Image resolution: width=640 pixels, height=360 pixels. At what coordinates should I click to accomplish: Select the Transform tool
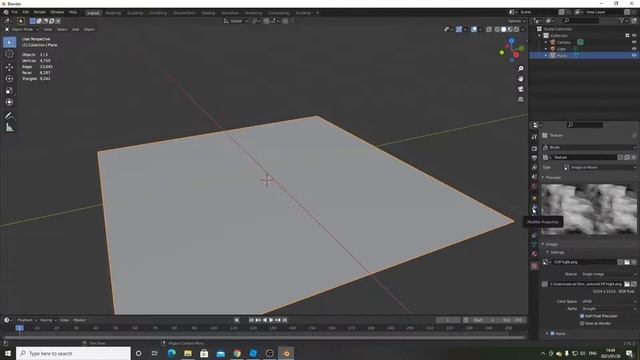coord(9,102)
